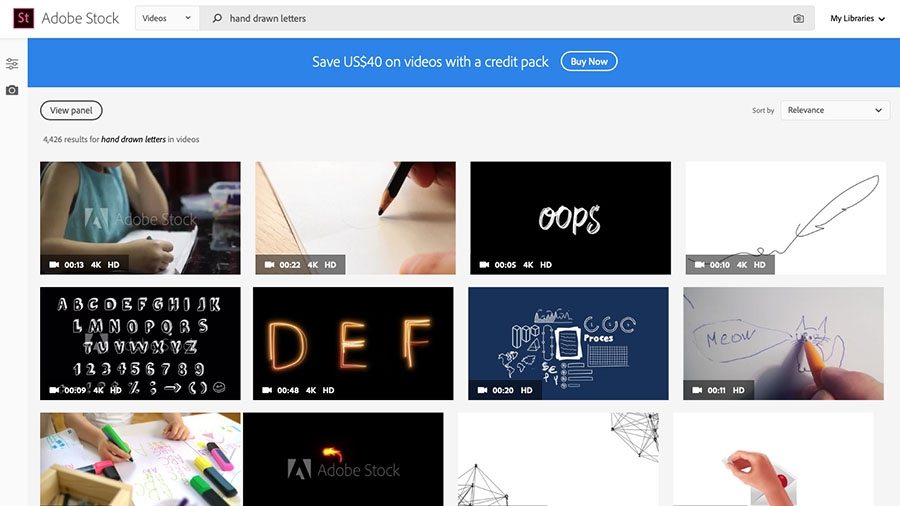Open the flame Adobe Stock watermark video thumbnail

point(343,459)
